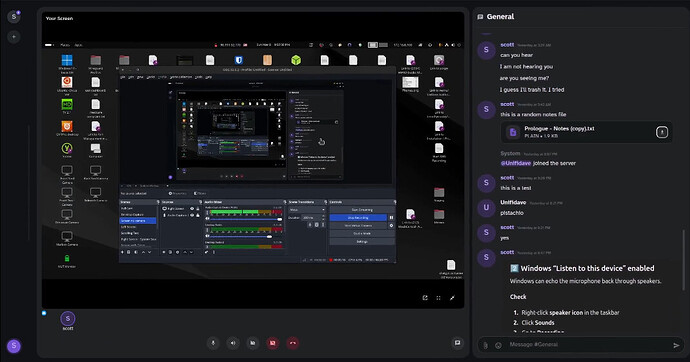Image resolution: width=690 pixels, height=362 pixels.
Task: Download the Prologue Notes attachment
Action: pos(662,132)
